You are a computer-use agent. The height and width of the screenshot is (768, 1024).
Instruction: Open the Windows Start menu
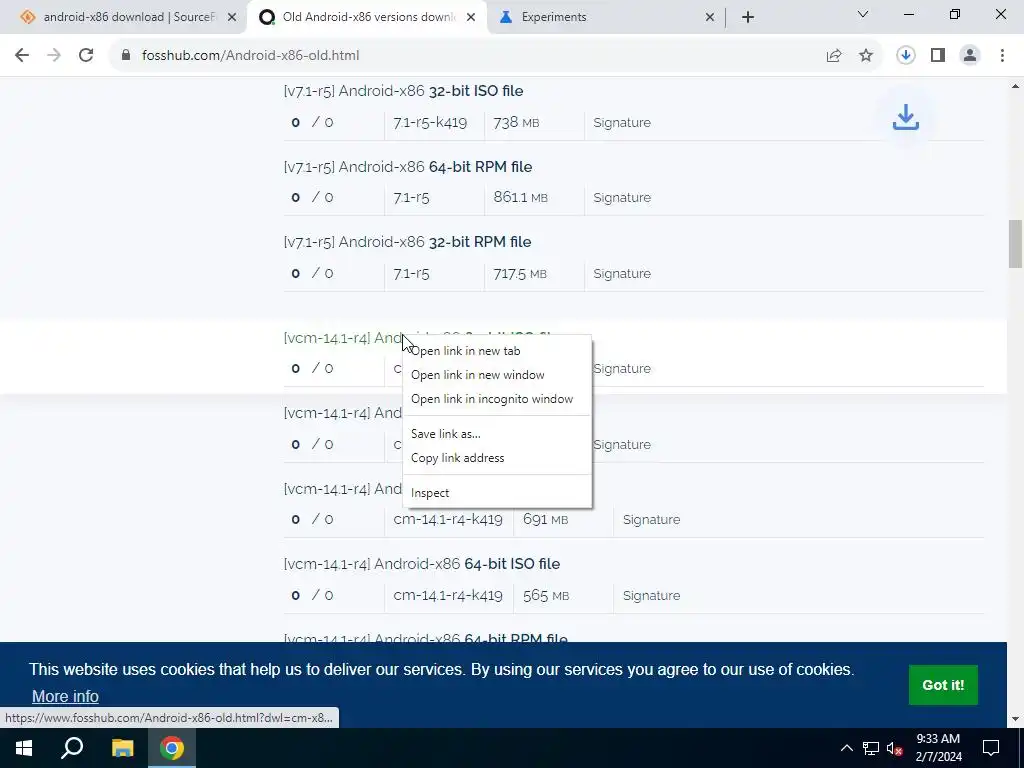click(24, 748)
